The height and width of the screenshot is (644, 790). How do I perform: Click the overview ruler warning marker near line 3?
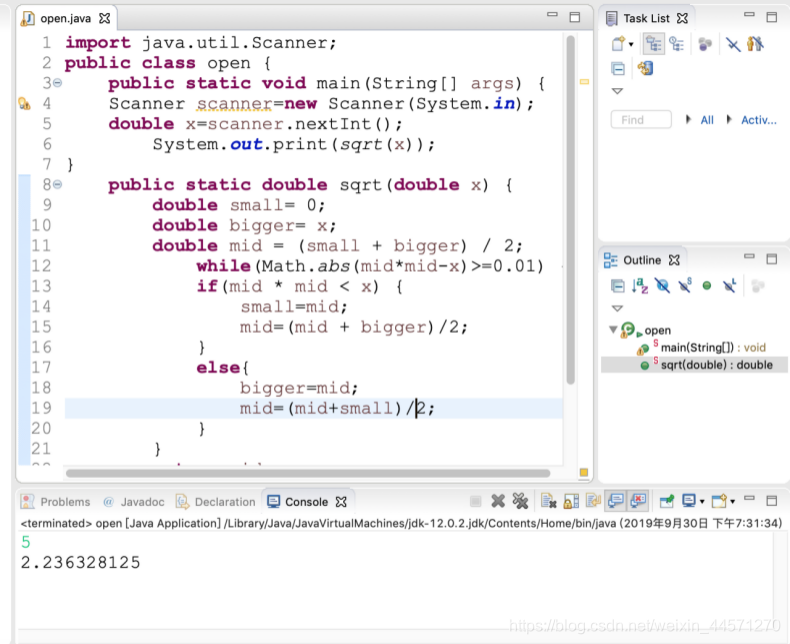584,82
